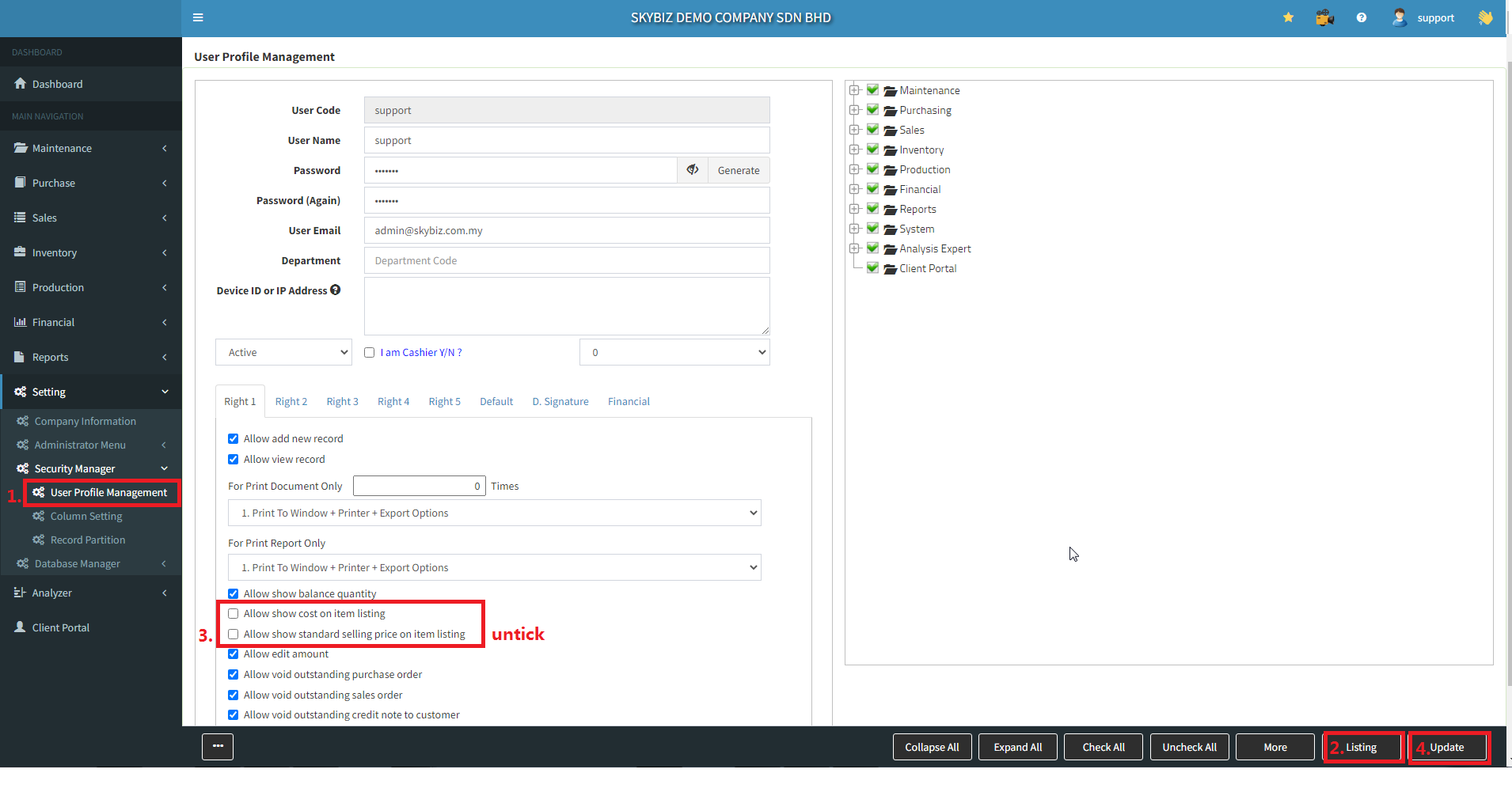
Task: Uncheck 'Allow edit amount' checkbox
Action: pos(234,654)
